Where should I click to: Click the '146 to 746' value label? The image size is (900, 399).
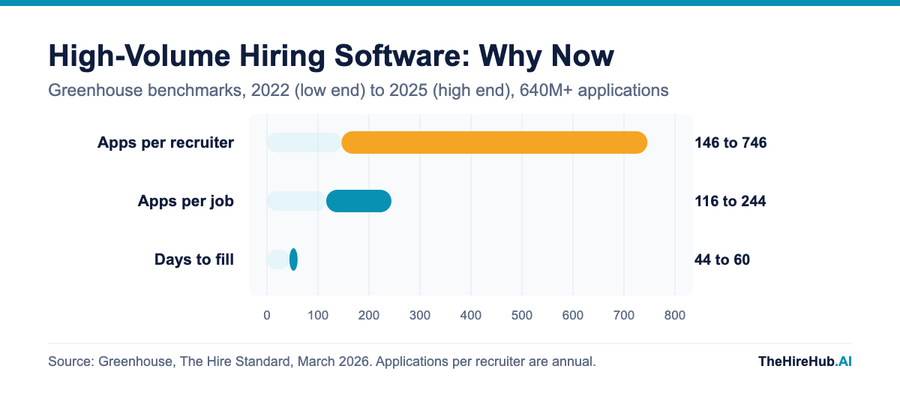tap(730, 143)
